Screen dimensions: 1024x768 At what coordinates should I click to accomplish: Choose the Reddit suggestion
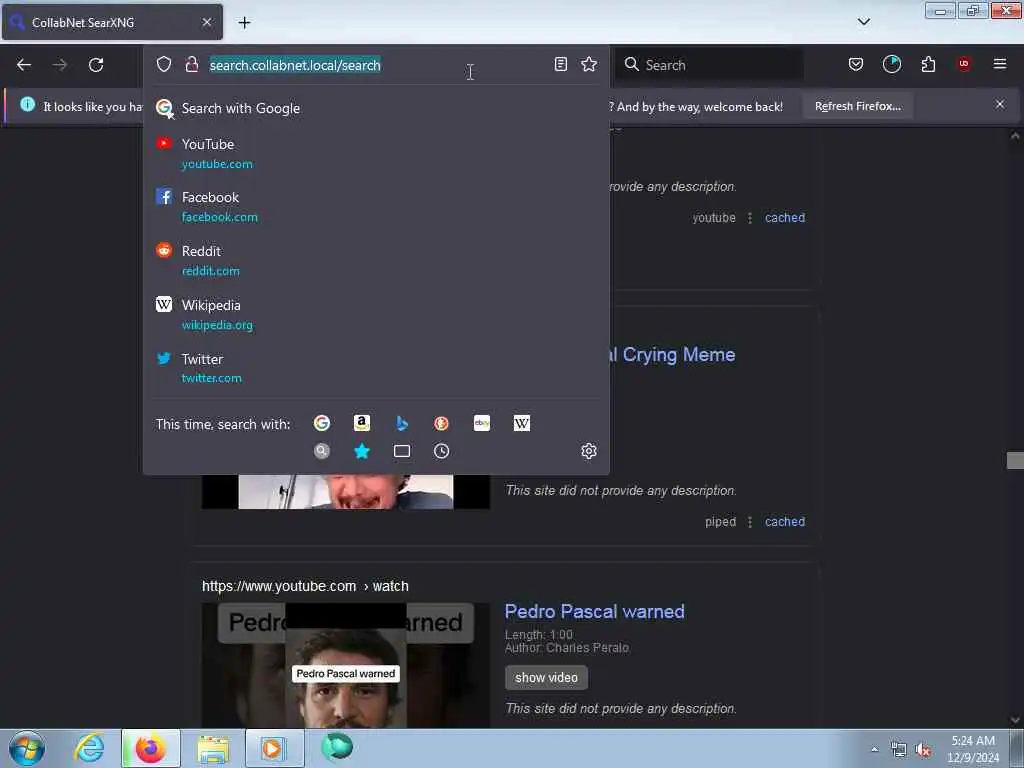point(376,261)
